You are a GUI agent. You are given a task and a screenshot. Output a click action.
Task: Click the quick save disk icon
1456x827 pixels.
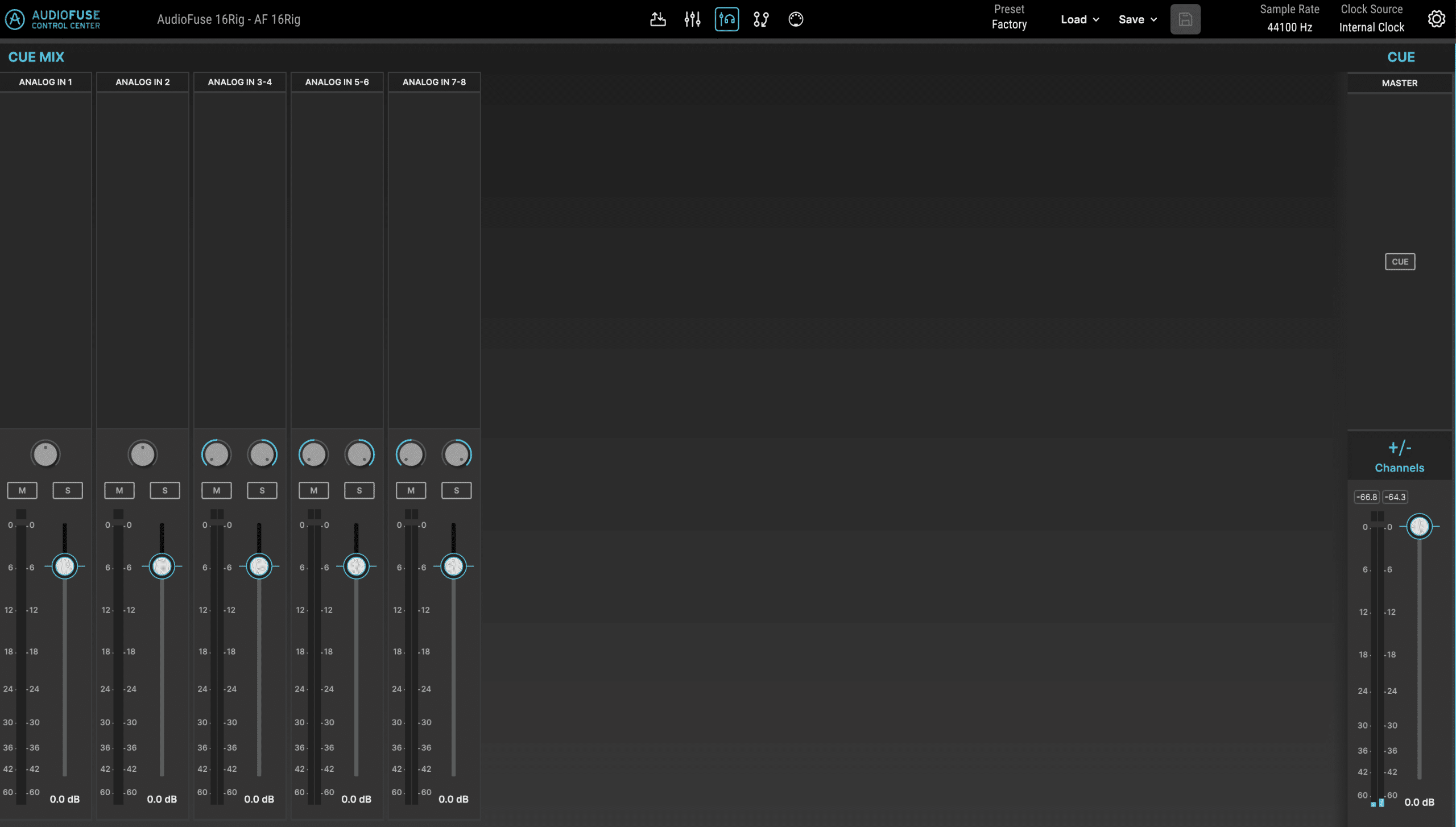[1185, 19]
